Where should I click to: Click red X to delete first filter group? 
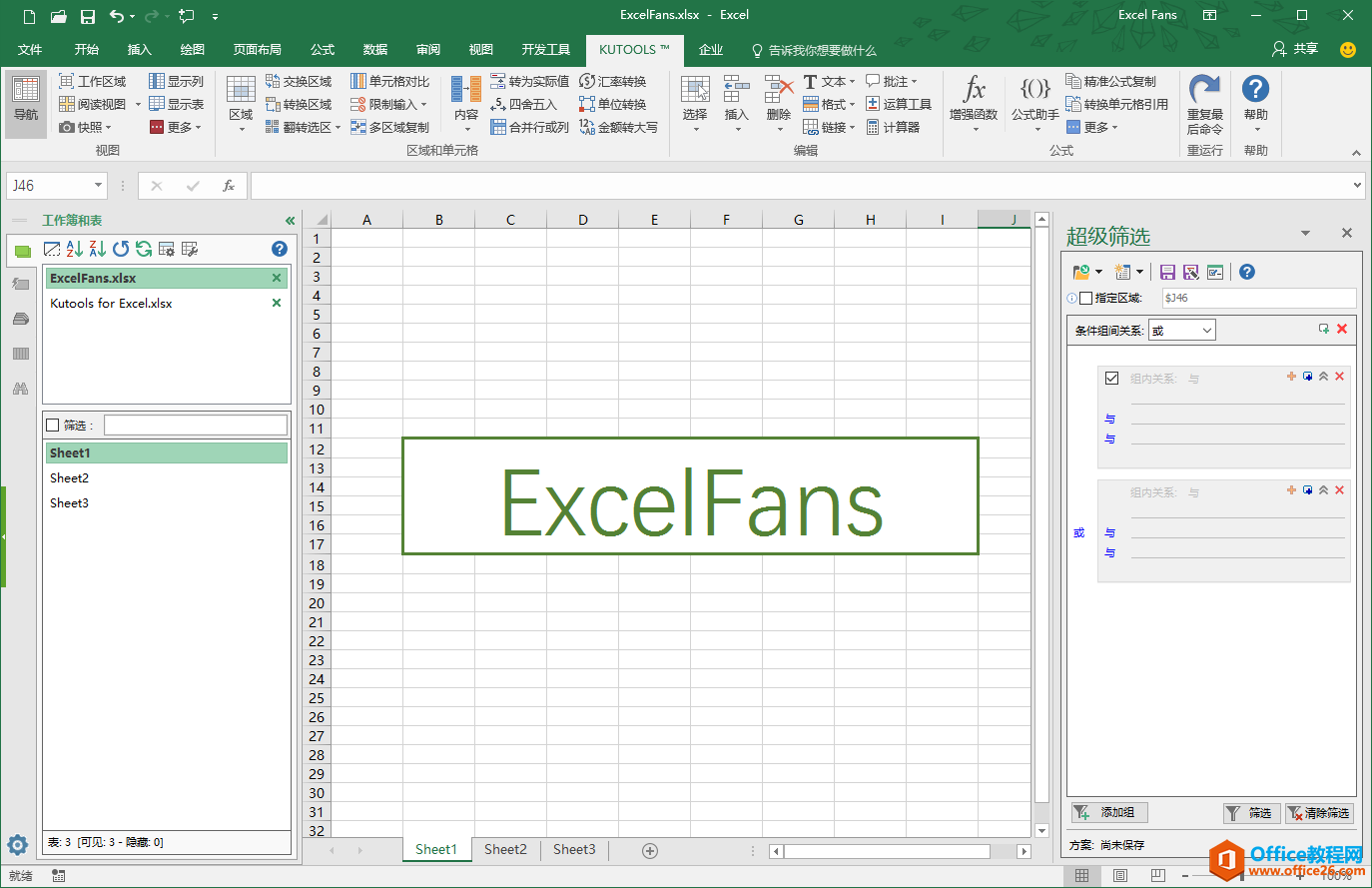point(1340,377)
